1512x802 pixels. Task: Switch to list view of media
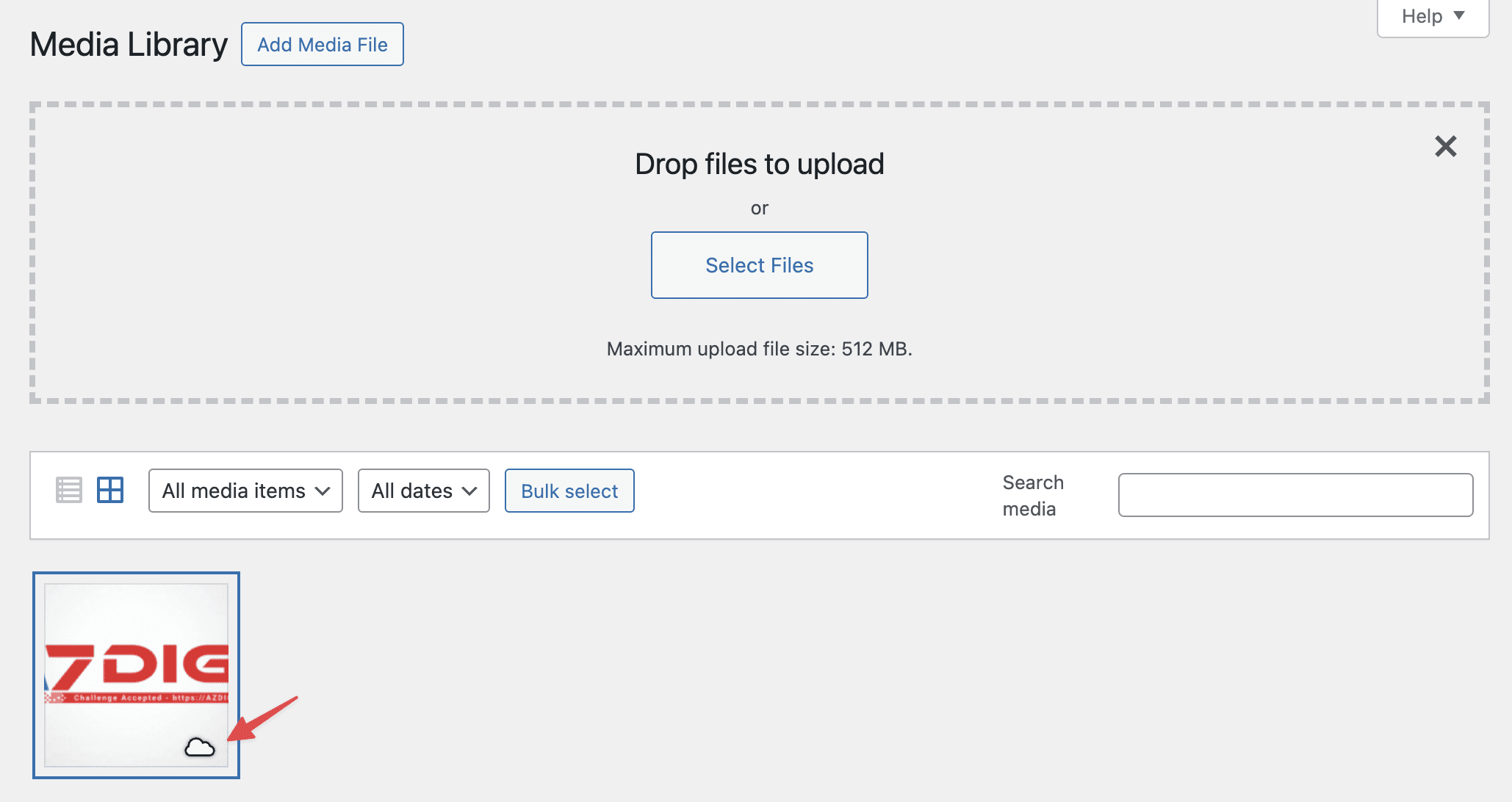pos(69,491)
